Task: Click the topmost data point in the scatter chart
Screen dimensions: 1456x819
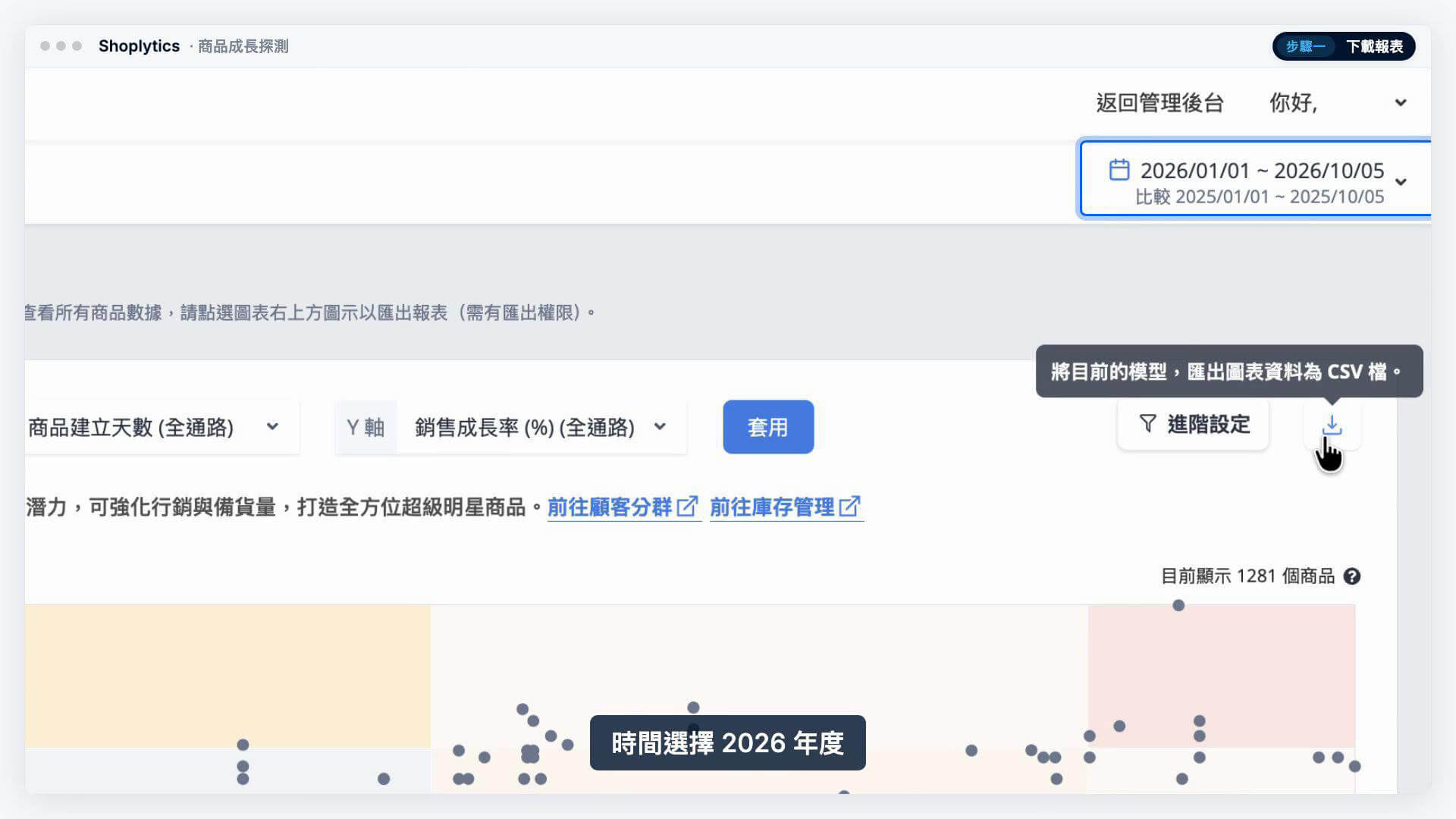Action: coord(1178,605)
